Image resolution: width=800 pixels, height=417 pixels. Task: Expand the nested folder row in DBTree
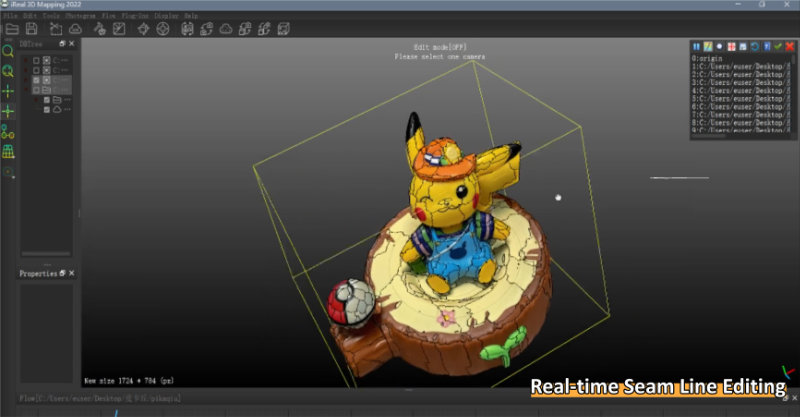(x=36, y=100)
